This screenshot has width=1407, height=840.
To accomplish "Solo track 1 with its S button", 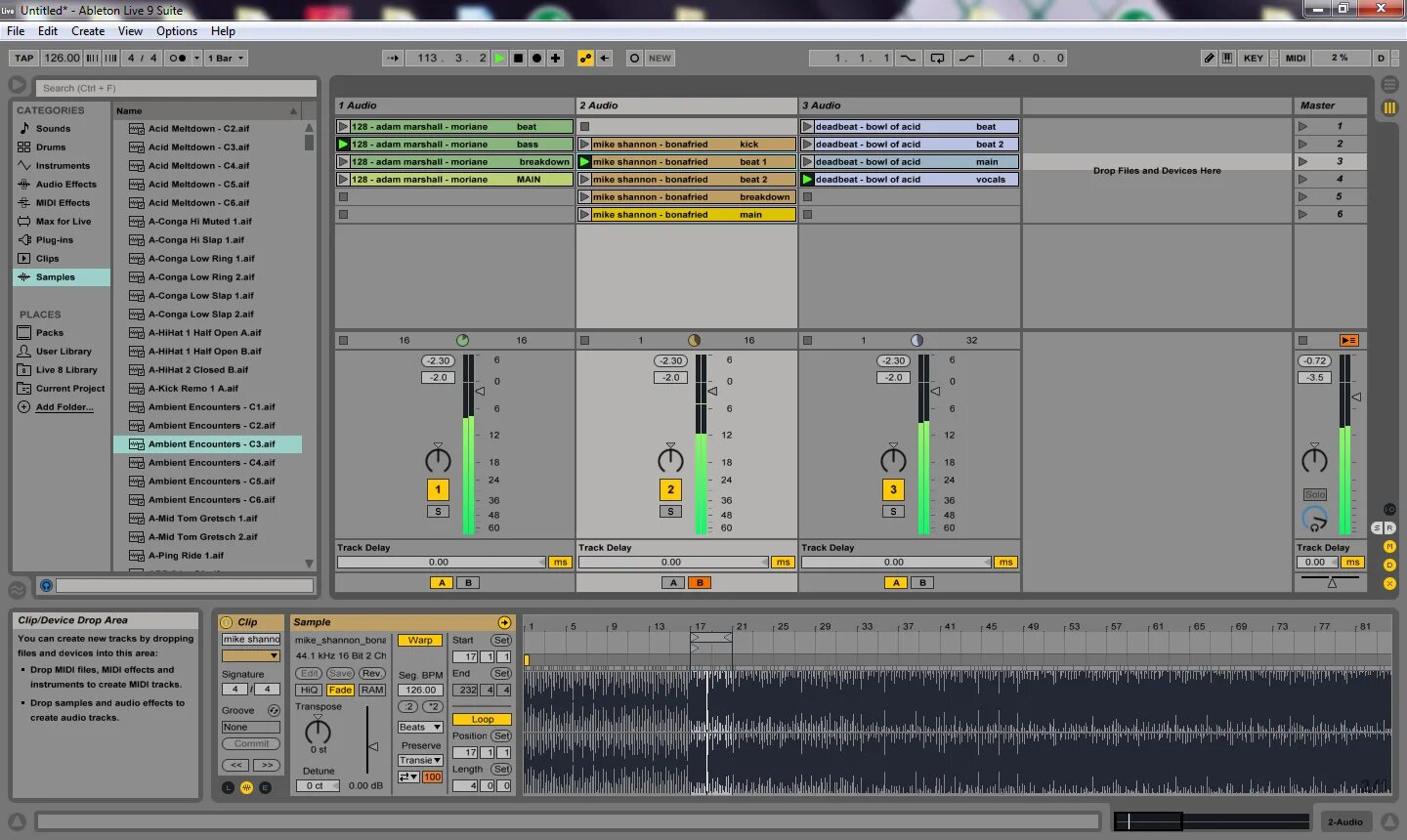I will [438, 512].
